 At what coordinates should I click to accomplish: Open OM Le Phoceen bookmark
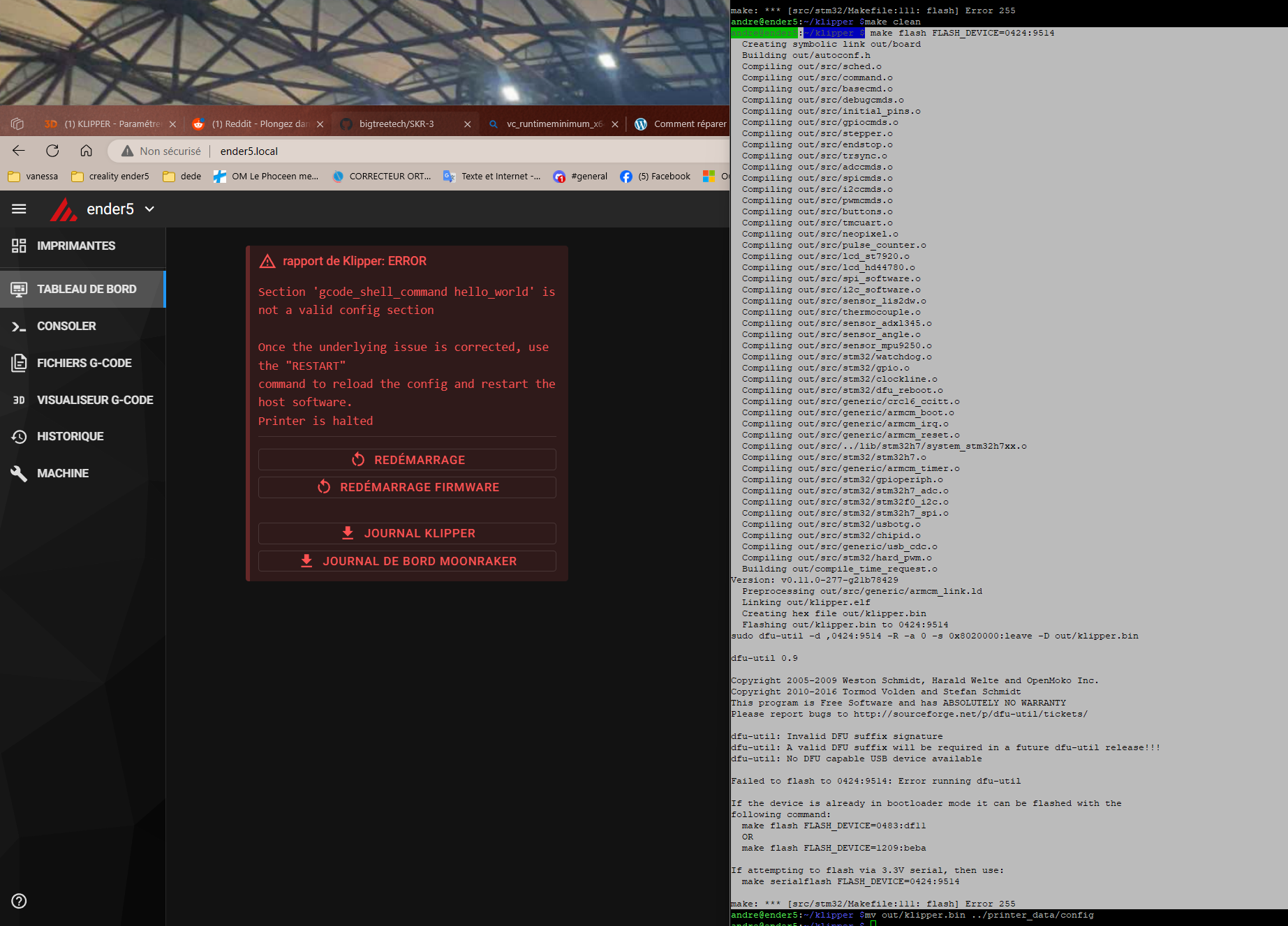tap(266, 177)
